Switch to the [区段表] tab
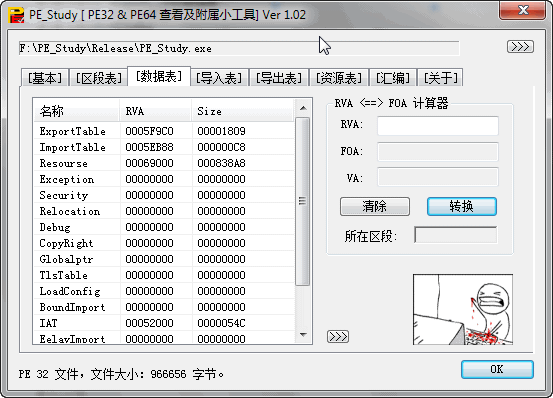 click(x=99, y=78)
